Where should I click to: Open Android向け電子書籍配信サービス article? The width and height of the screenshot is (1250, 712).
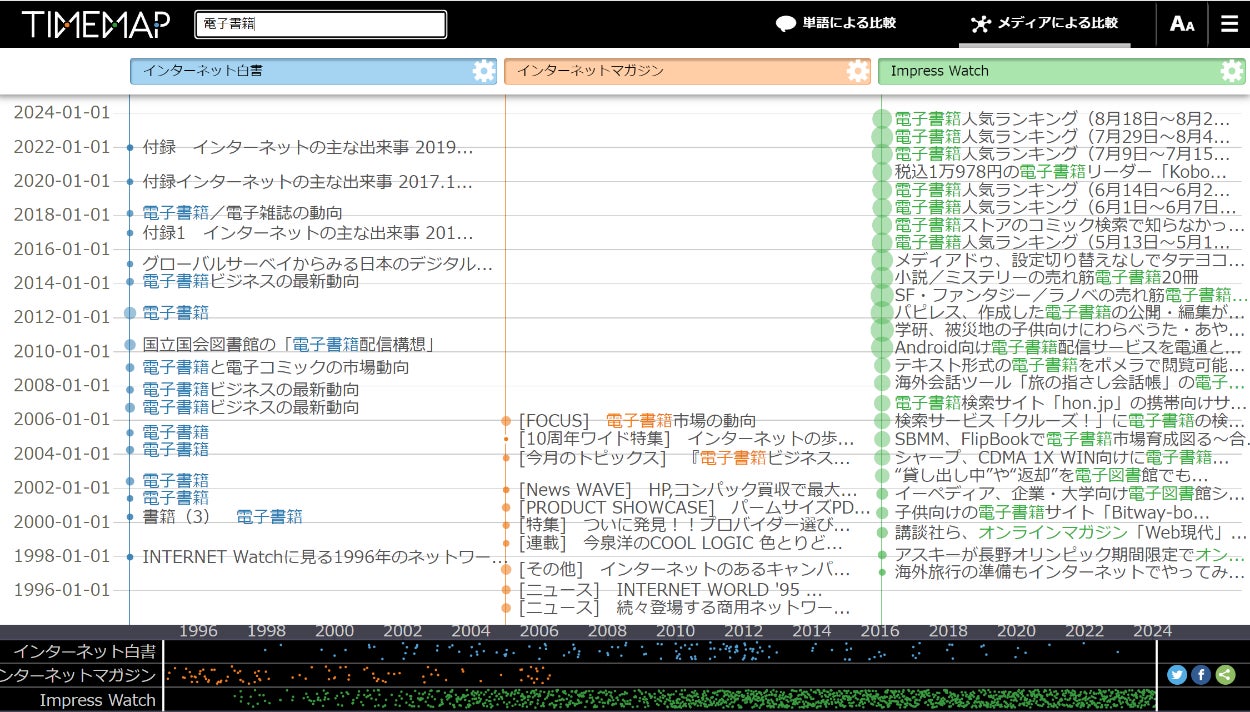coord(1068,347)
